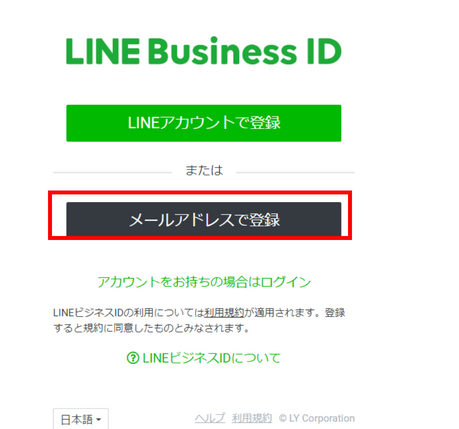Select the language selector showing 日本語
The width and height of the screenshot is (459, 429).
(x=81, y=419)
